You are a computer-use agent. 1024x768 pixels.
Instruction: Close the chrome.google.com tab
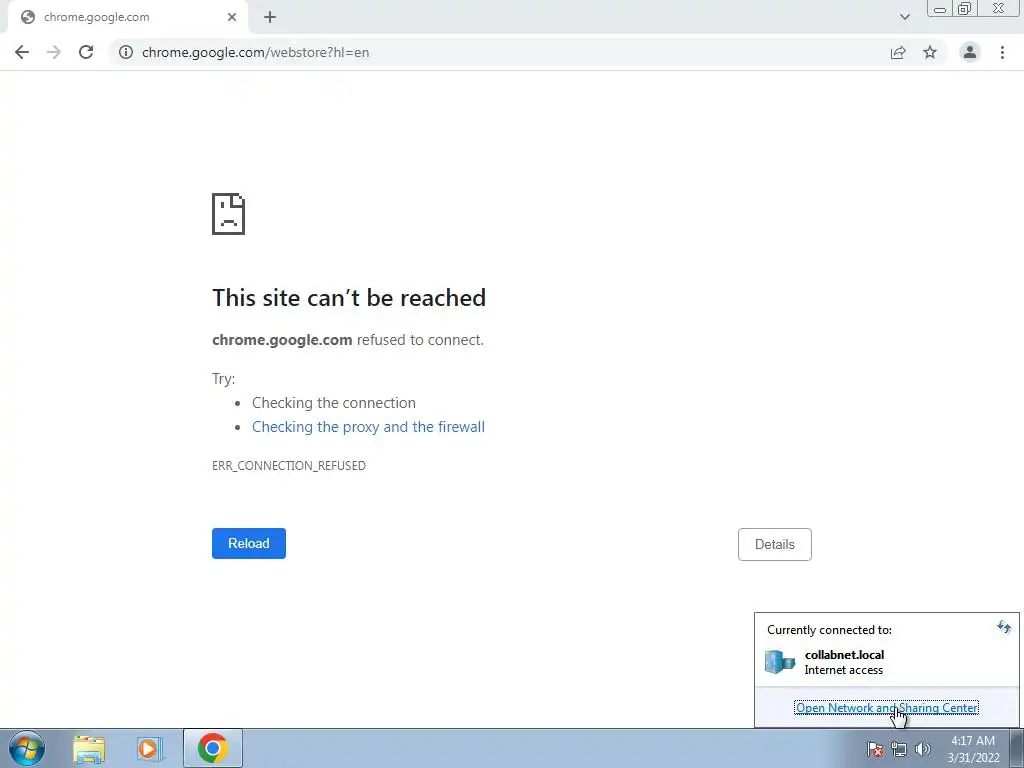point(232,17)
